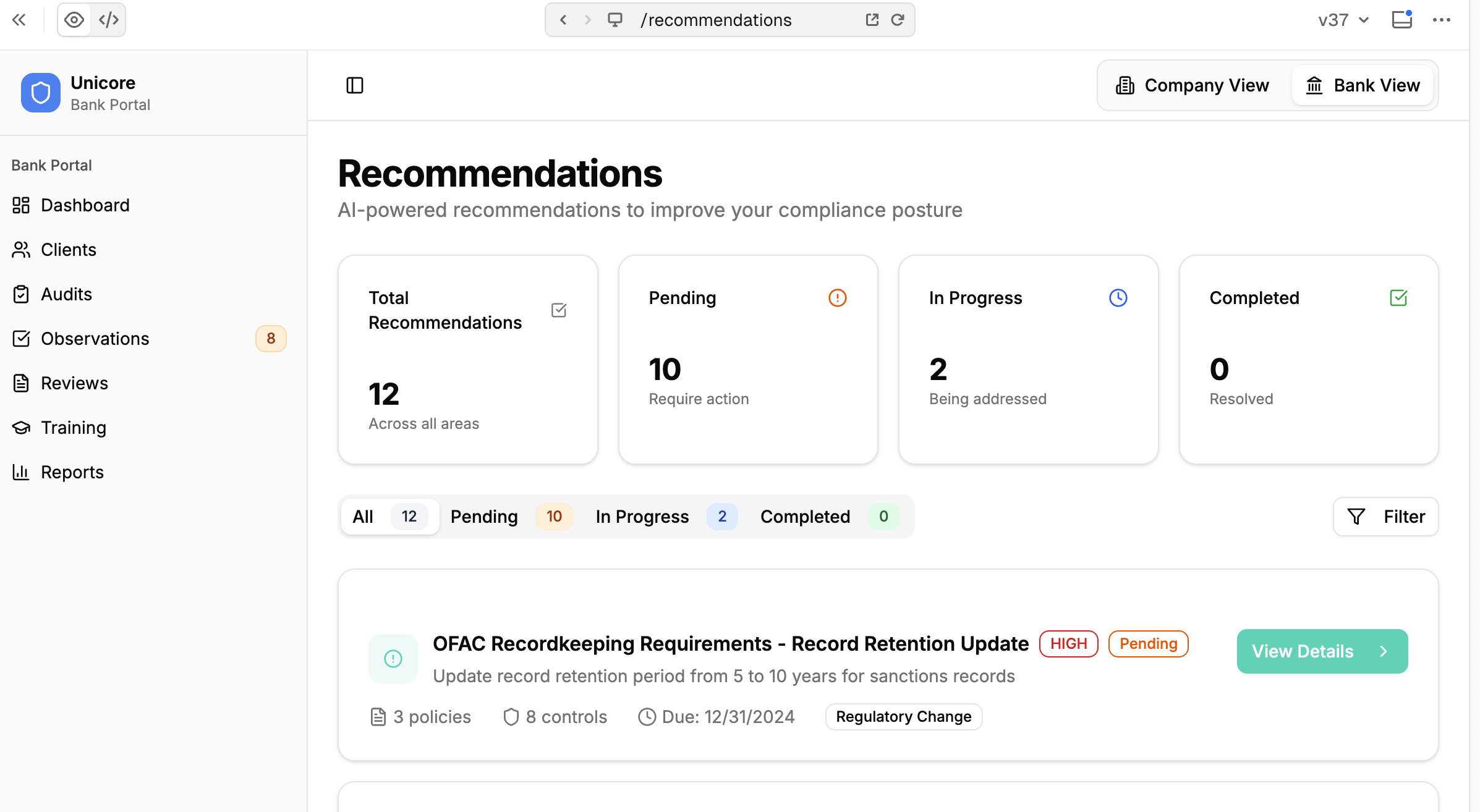Open the three-dot more options menu

[x=1441, y=20]
